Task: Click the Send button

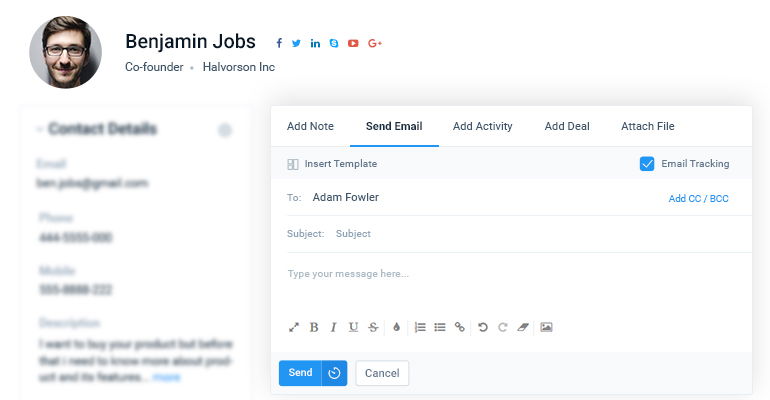Action: tap(300, 373)
